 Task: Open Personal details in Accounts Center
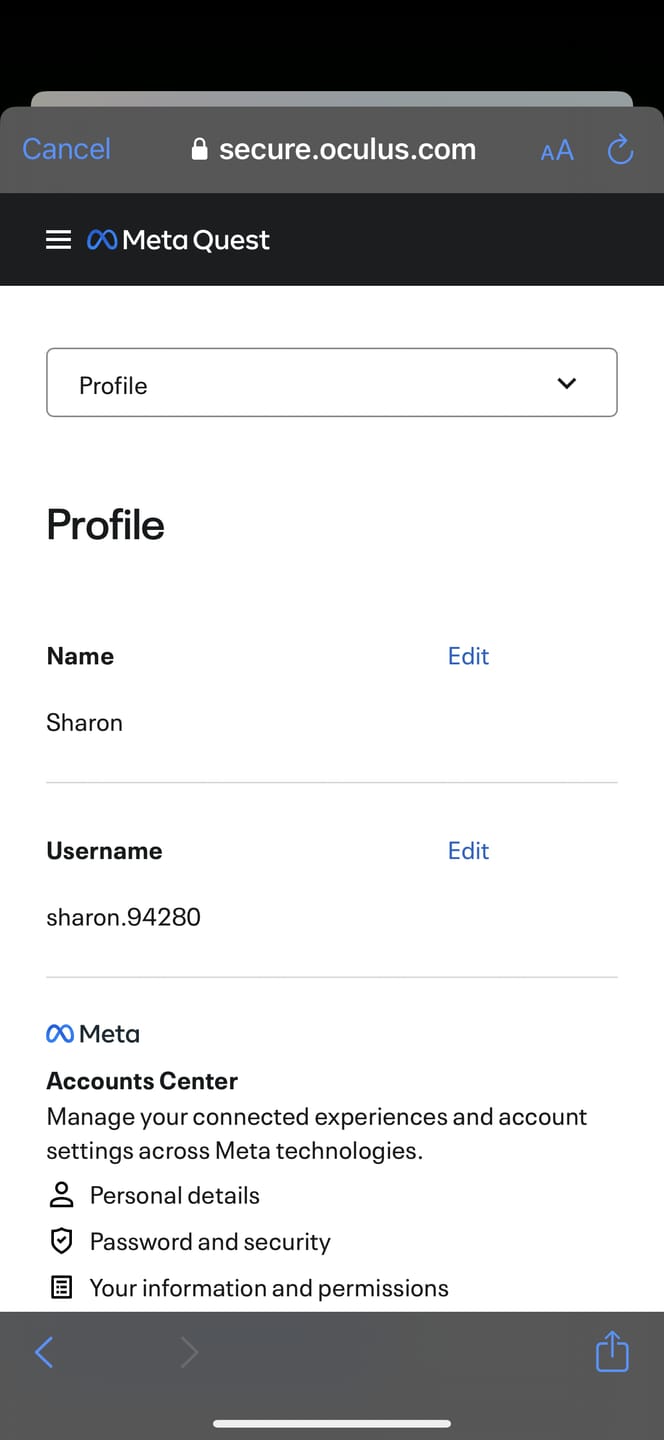coord(175,1195)
